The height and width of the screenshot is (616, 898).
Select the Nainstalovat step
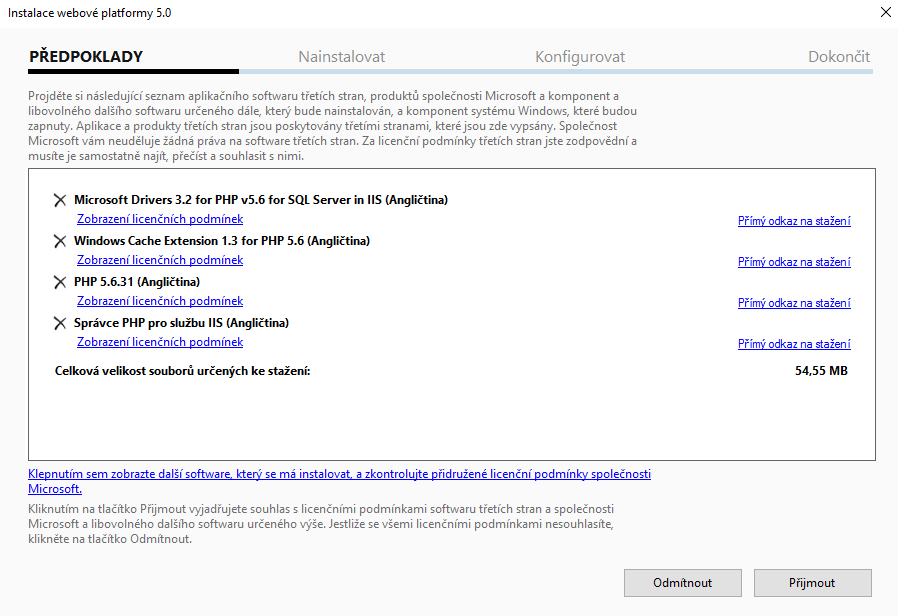(x=341, y=57)
